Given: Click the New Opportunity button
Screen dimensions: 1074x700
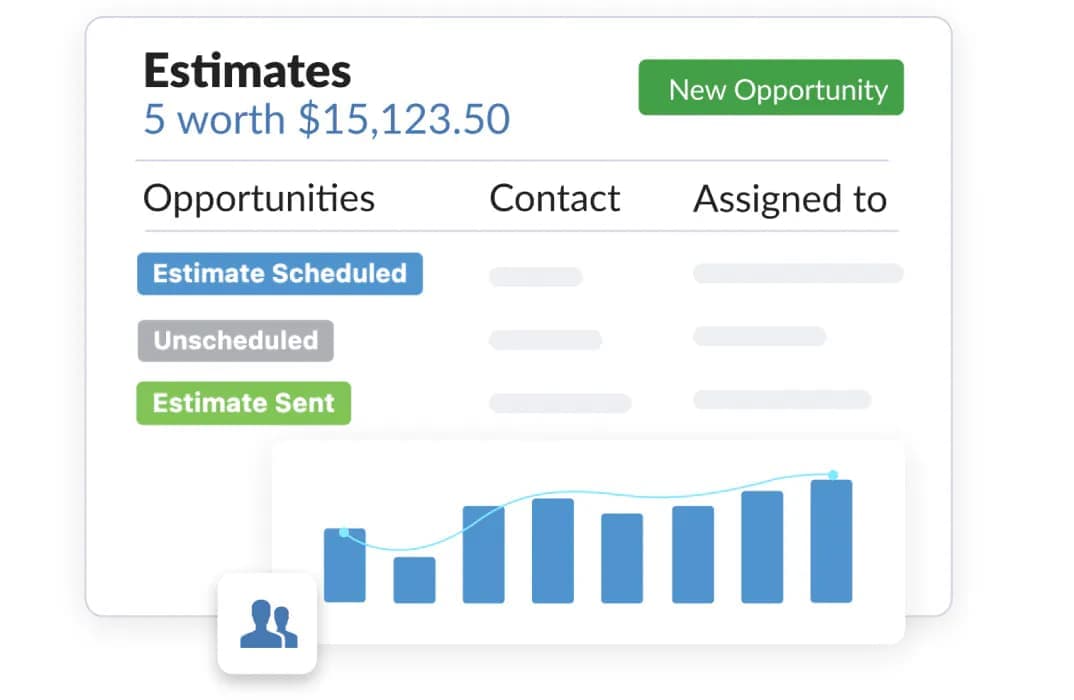Looking at the screenshot, I should 770,88.
